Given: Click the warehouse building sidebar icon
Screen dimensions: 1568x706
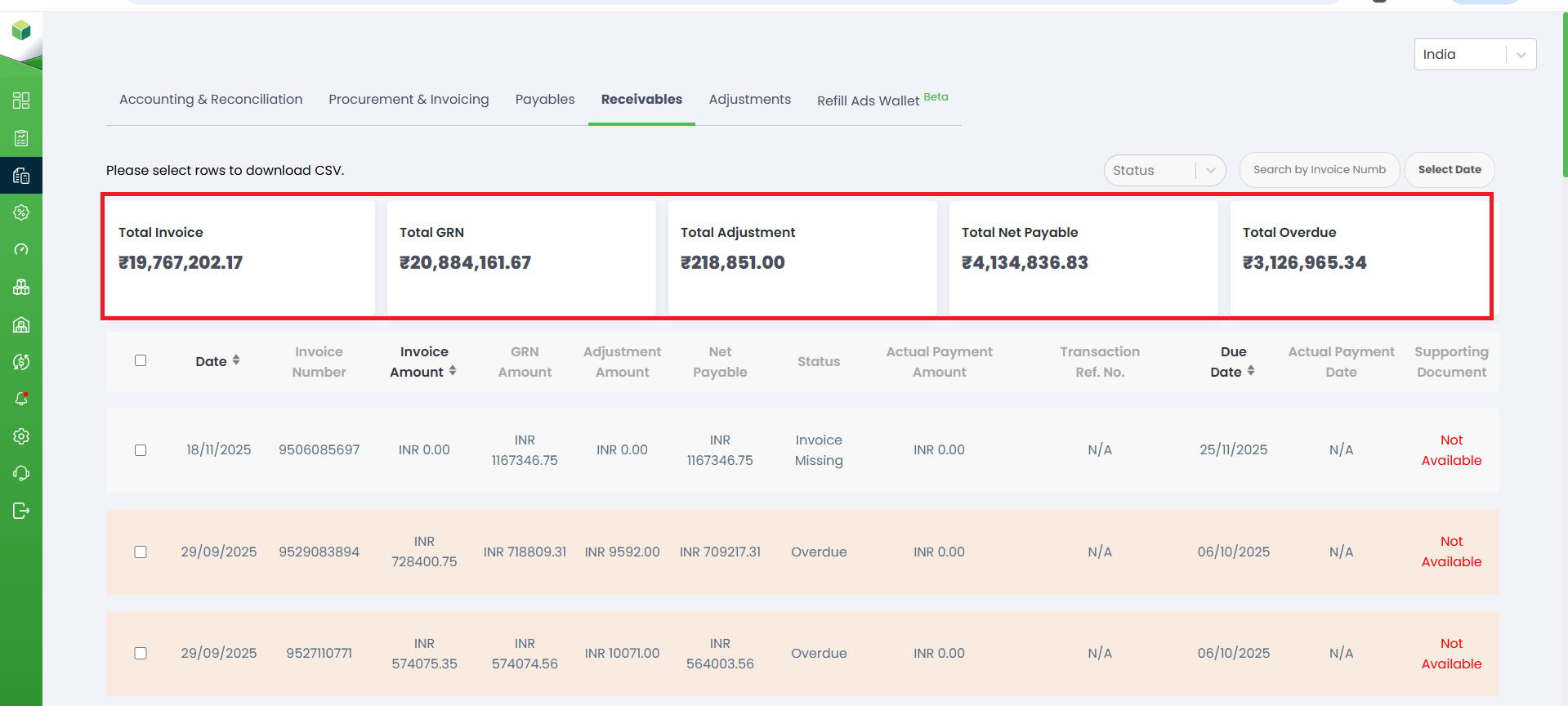Looking at the screenshot, I should click(21, 324).
